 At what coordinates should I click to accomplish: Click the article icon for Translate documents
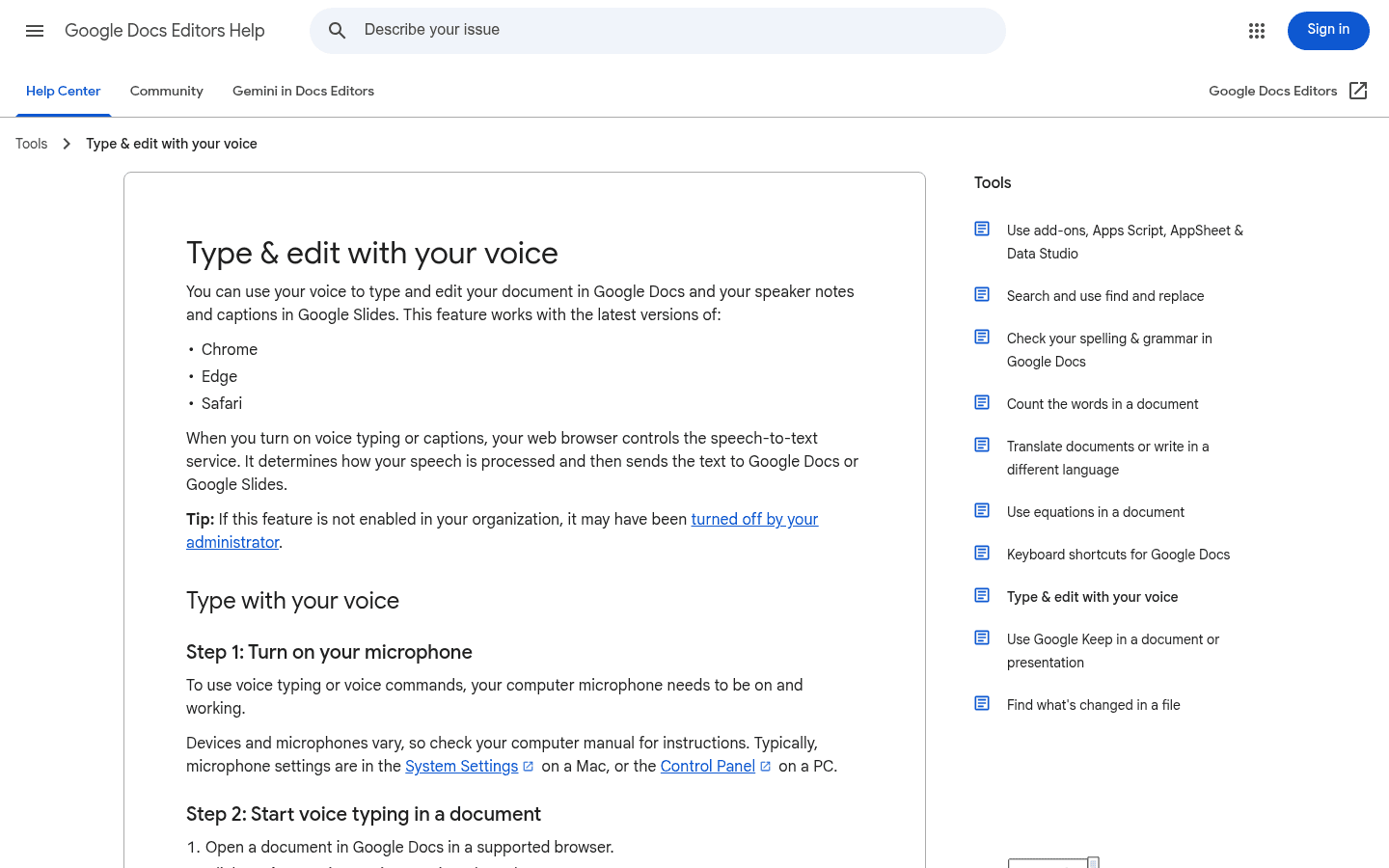coord(982,445)
